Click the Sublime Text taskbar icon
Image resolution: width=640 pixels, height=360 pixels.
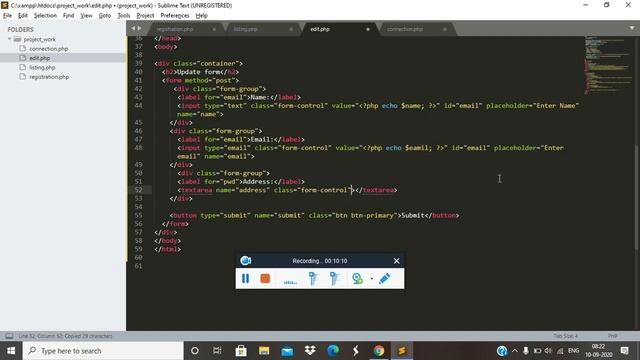[402, 351]
